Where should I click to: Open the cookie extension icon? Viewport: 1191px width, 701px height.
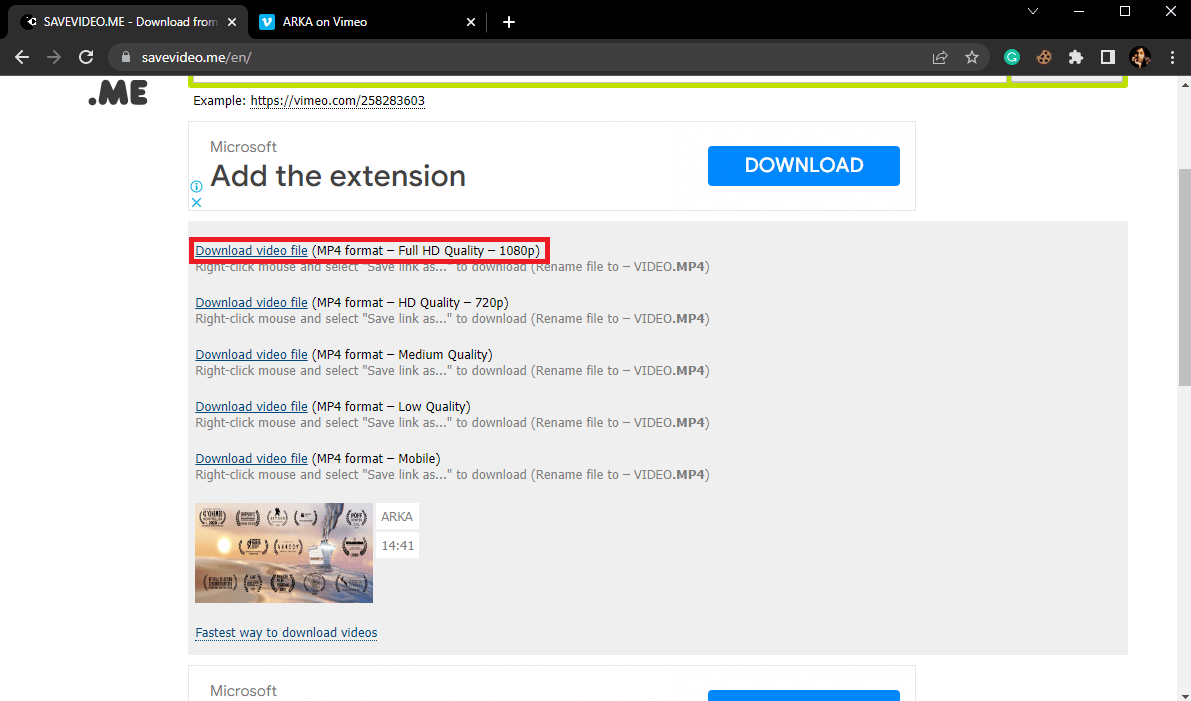(1044, 57)
